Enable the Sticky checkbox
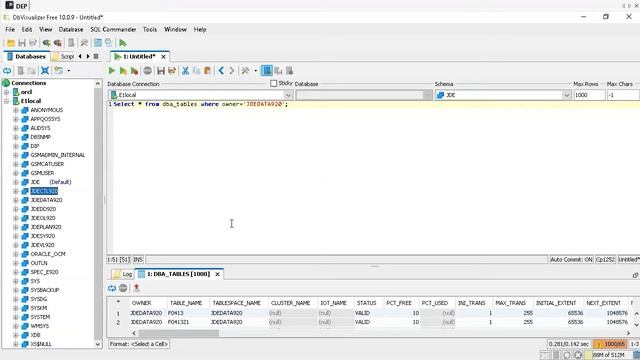 (x=273, y=83)
